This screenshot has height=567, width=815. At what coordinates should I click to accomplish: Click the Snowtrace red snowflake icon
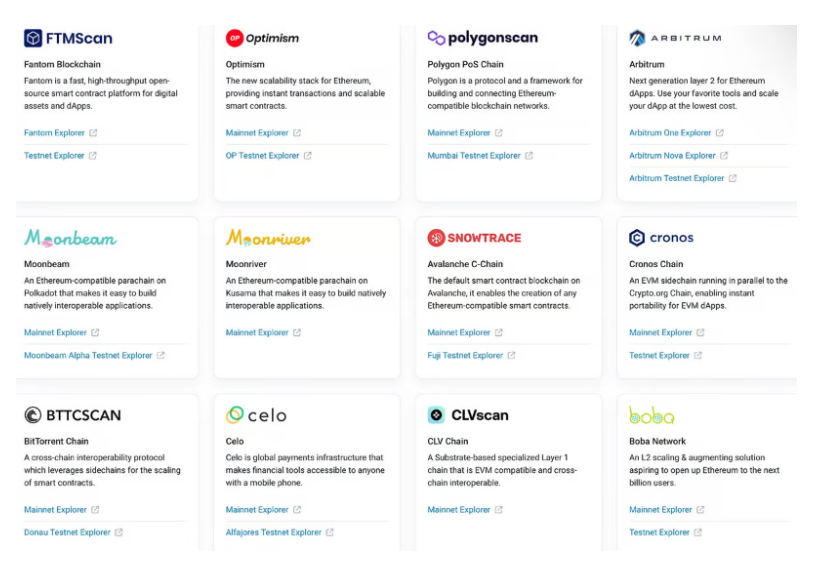(436, 238)
